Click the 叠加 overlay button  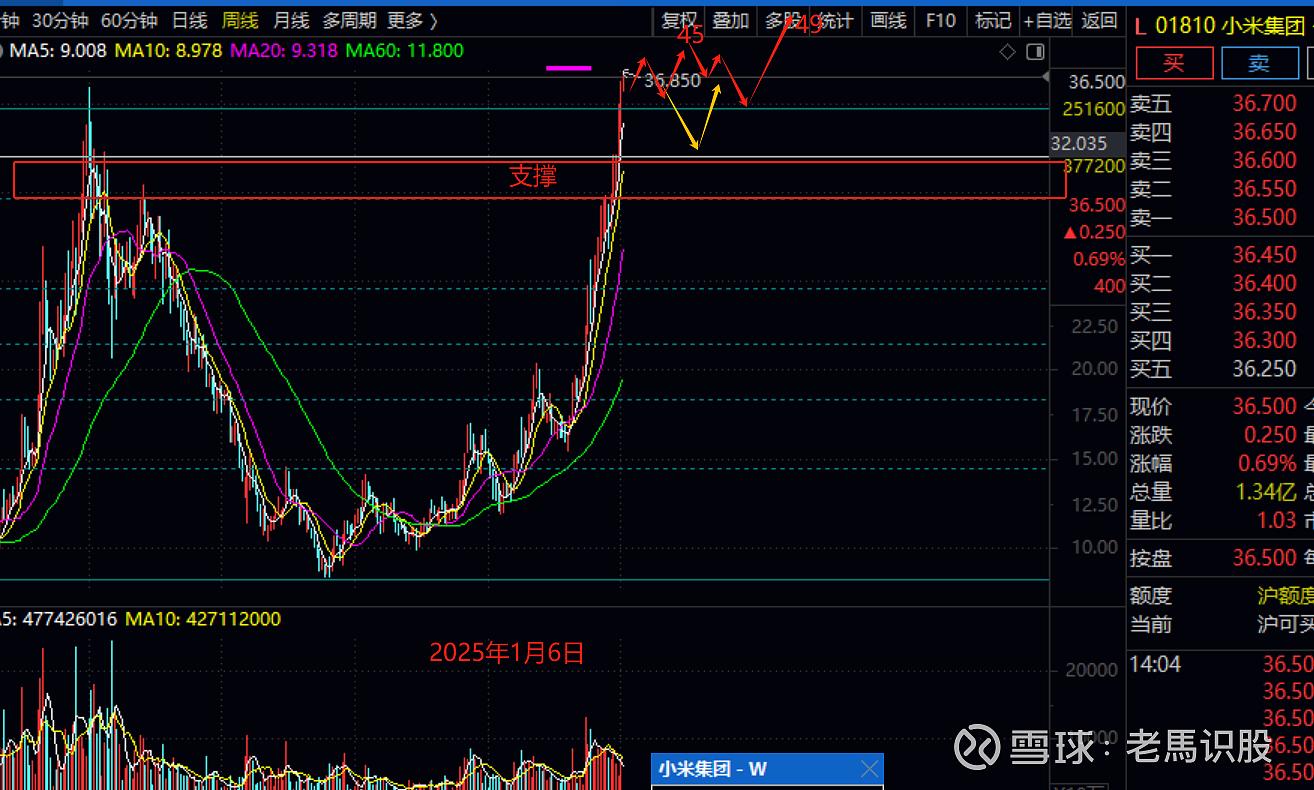[731, 20]
